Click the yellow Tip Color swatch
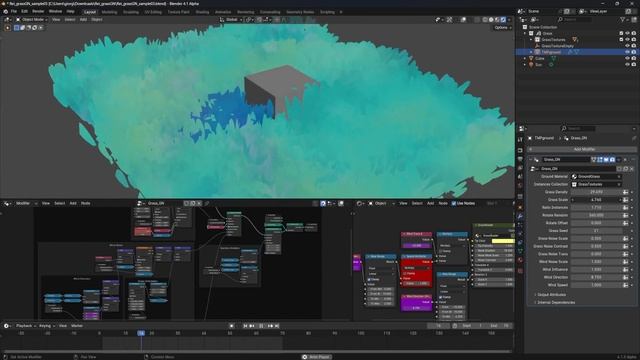The image size is (640, 360). [x=503, y=241]
